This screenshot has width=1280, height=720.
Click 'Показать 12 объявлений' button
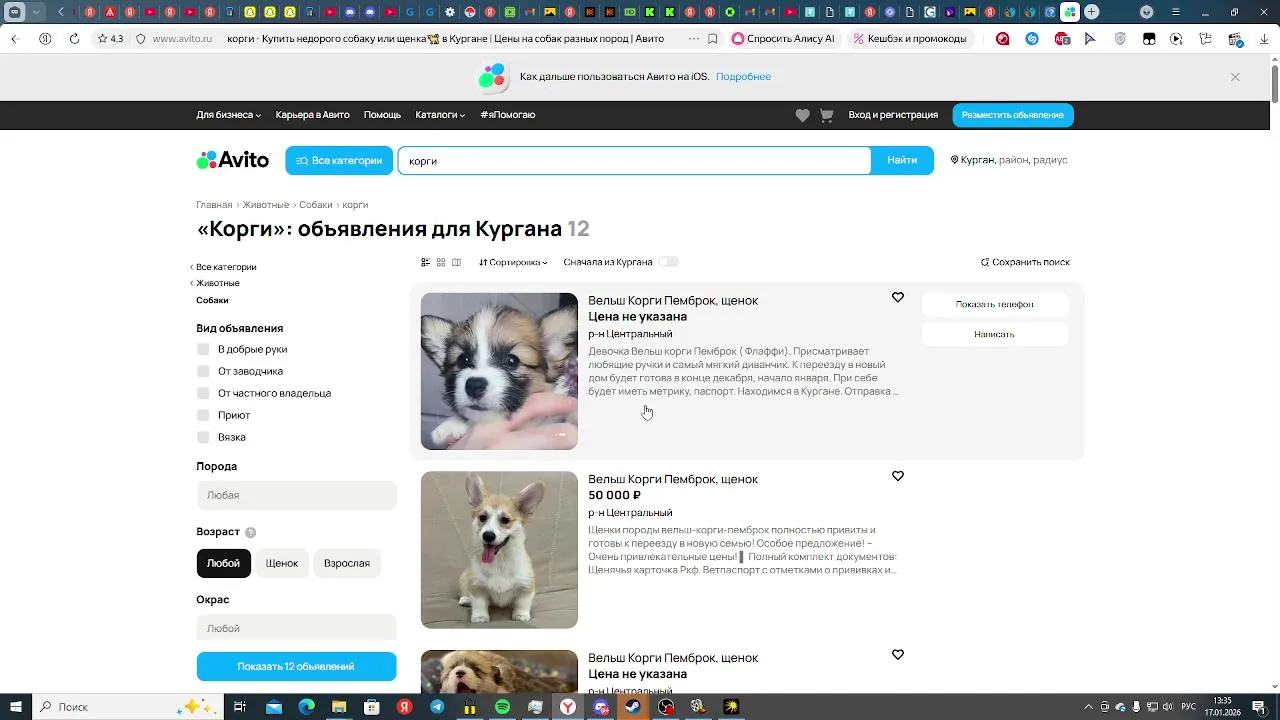296,666
